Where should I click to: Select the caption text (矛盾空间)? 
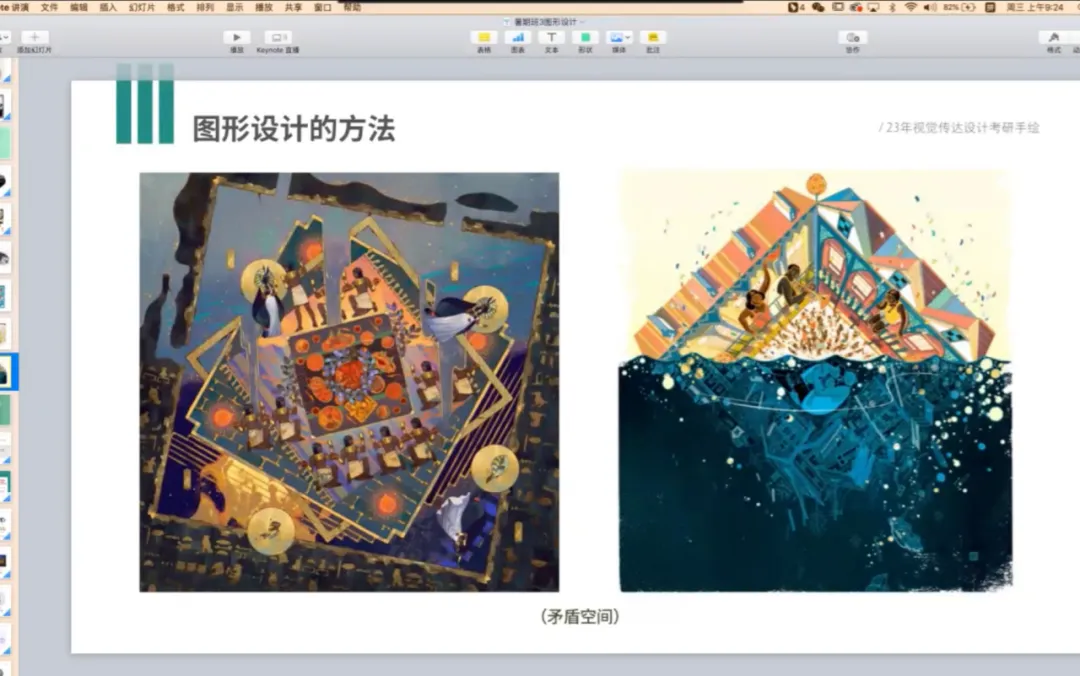580,616
